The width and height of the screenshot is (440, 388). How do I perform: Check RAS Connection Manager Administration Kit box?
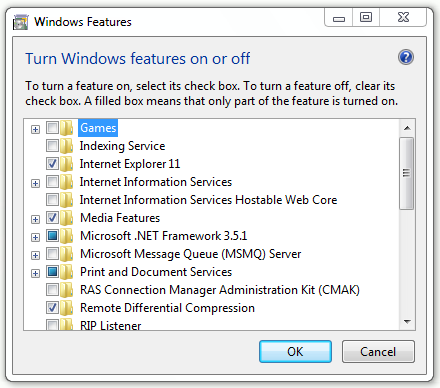(52, 290)
